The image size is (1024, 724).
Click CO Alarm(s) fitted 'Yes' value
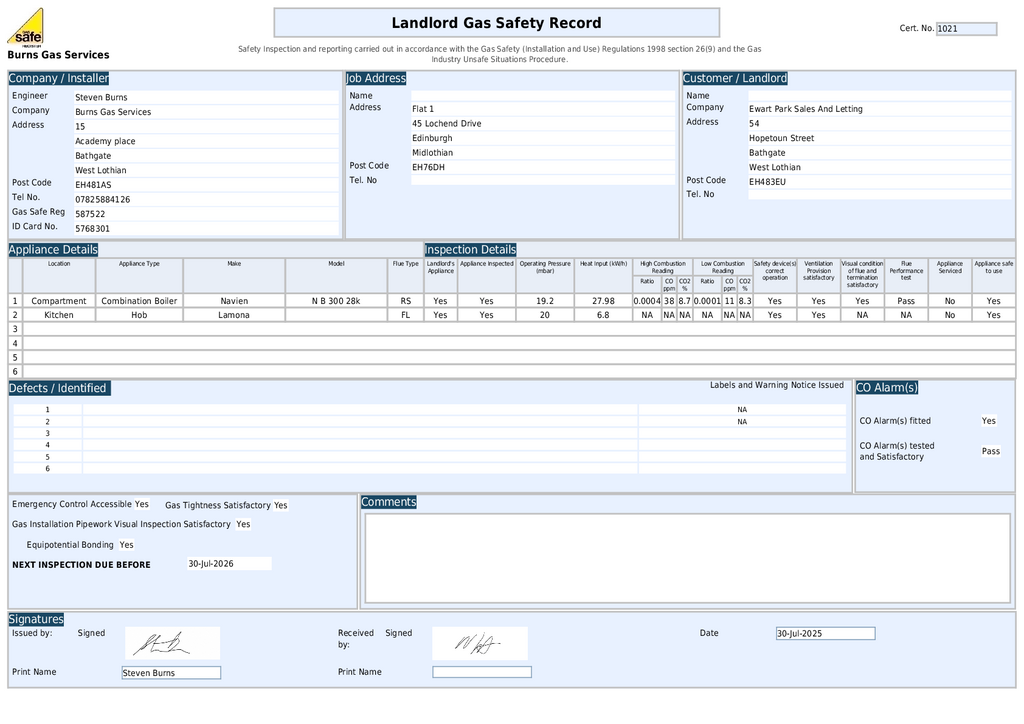989,421
